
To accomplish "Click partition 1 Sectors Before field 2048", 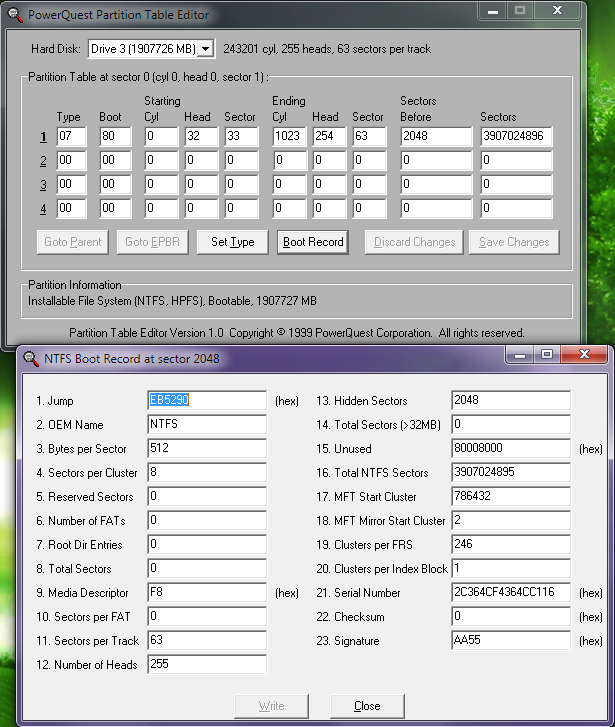I will point(436,136).
